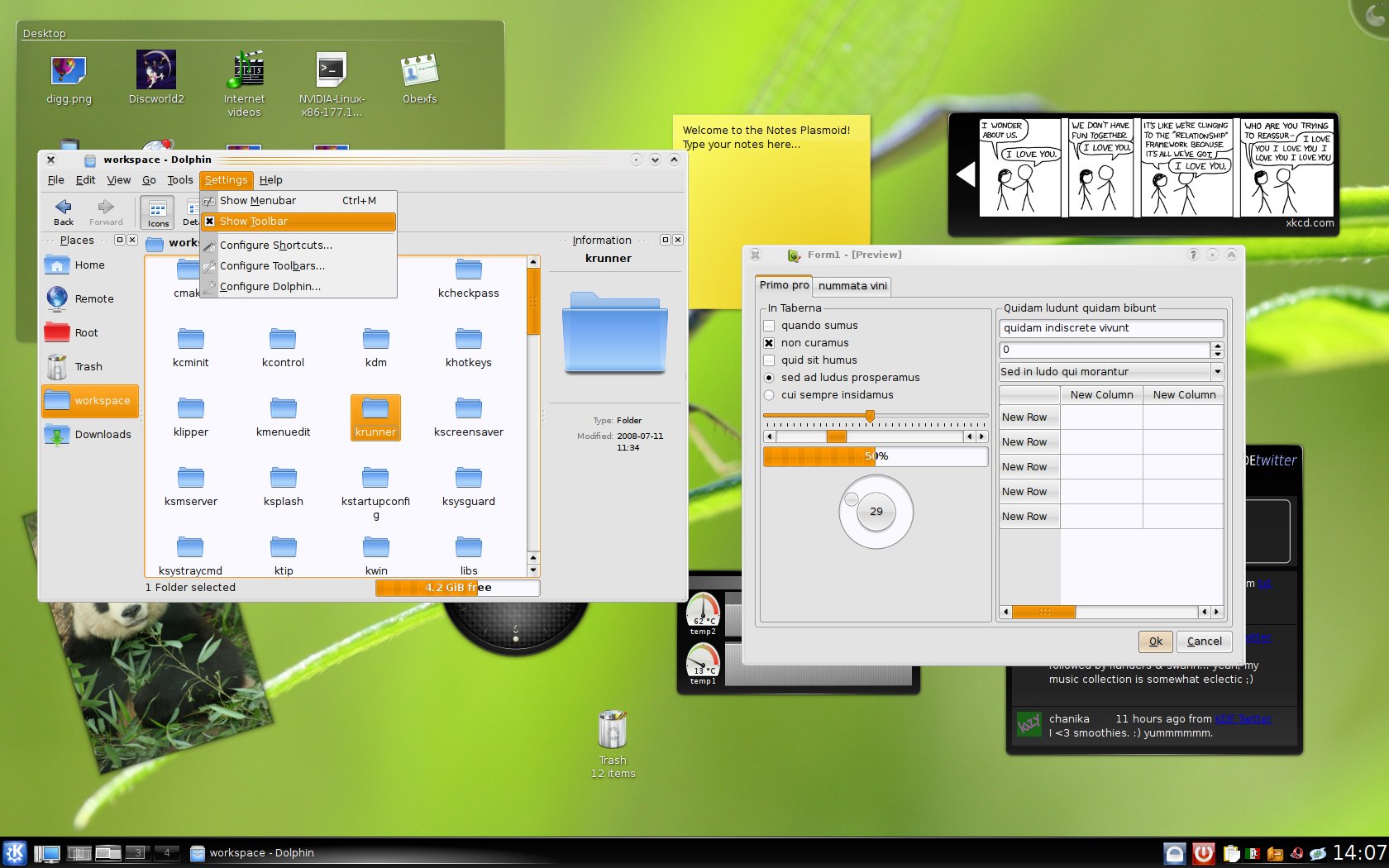The width and height of the screenshot is (1389, 868).
Task: Click the show desktop monitor icon in panel
Action: tap(47, 853)
